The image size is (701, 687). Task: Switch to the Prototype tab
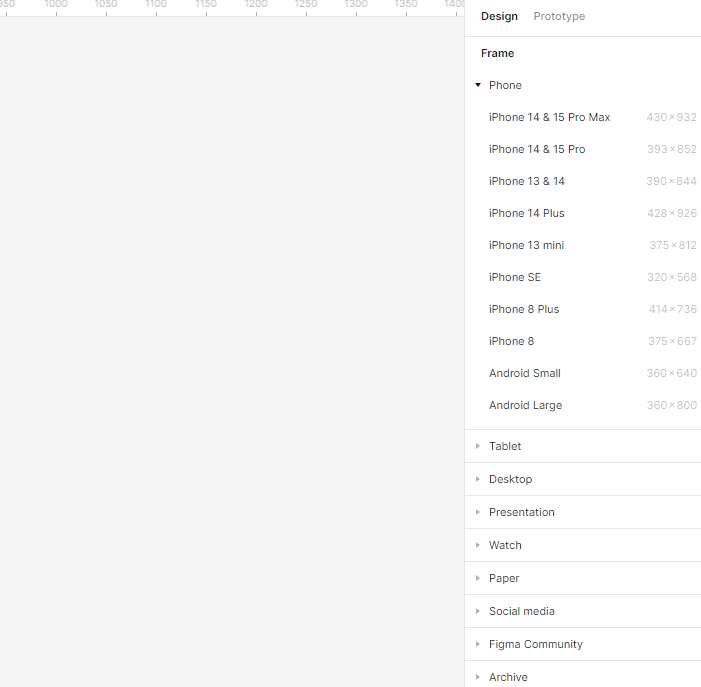coord(559,17)
